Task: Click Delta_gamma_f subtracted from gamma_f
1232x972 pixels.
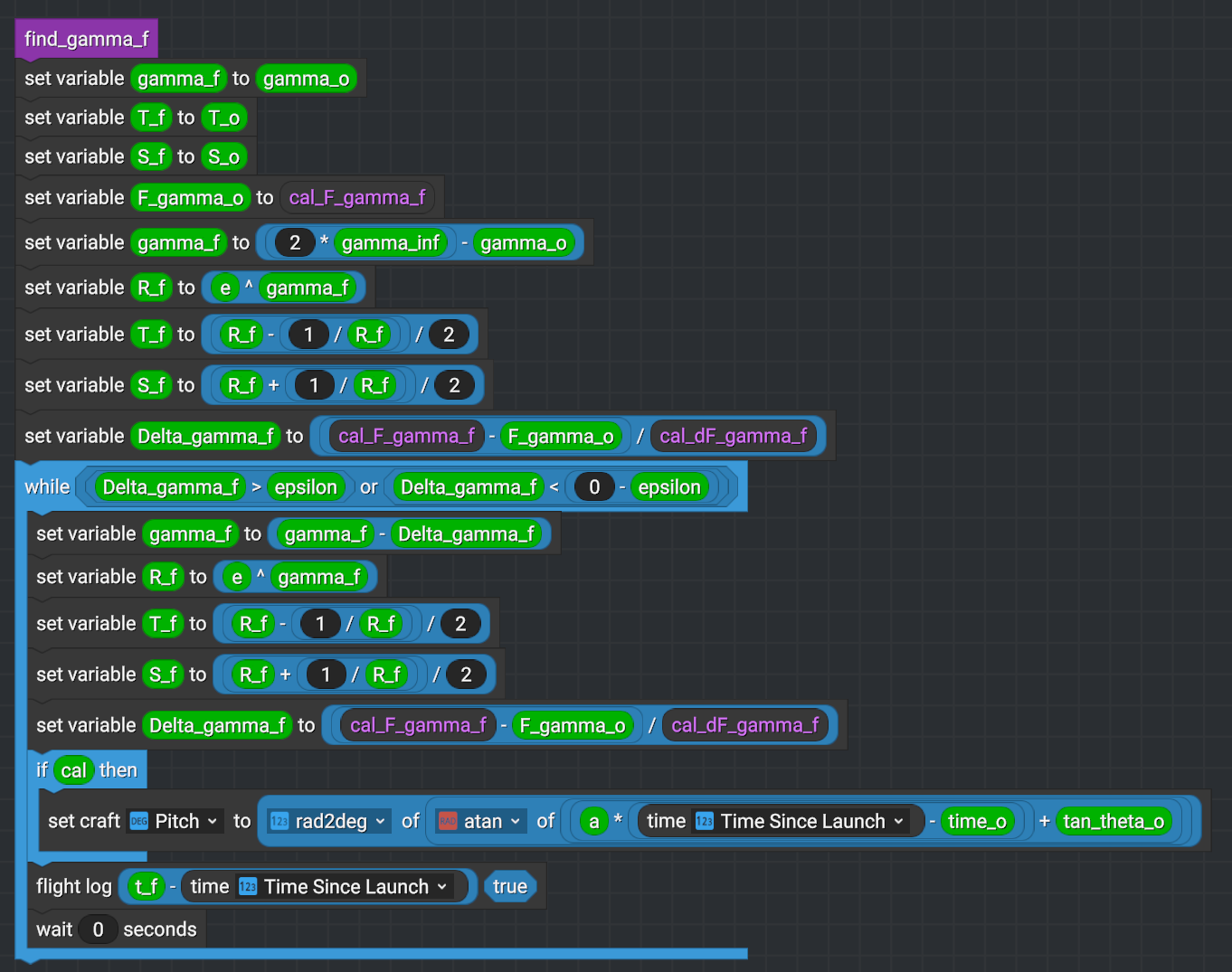Action: (x=466, y=533)
